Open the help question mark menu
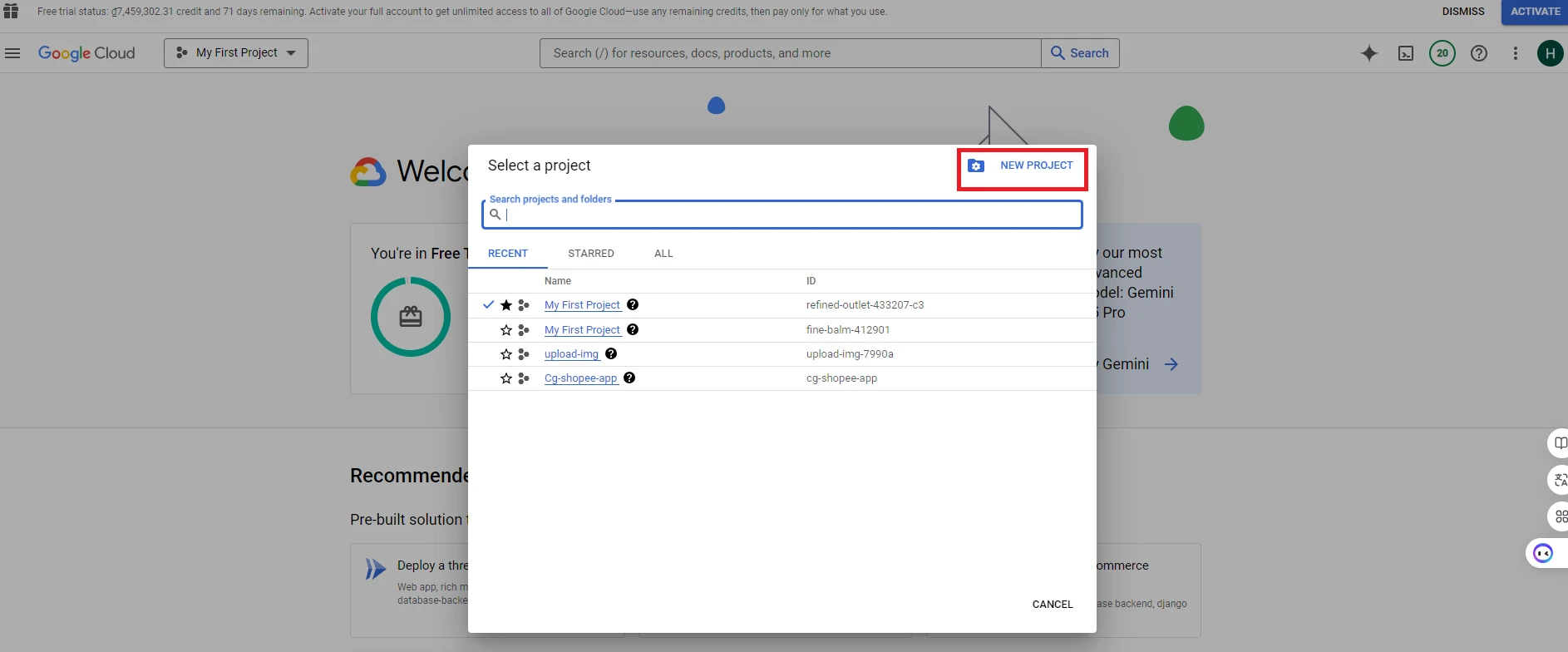Viewport: 1568px width, 652px height. click(x=1479, y=53)
